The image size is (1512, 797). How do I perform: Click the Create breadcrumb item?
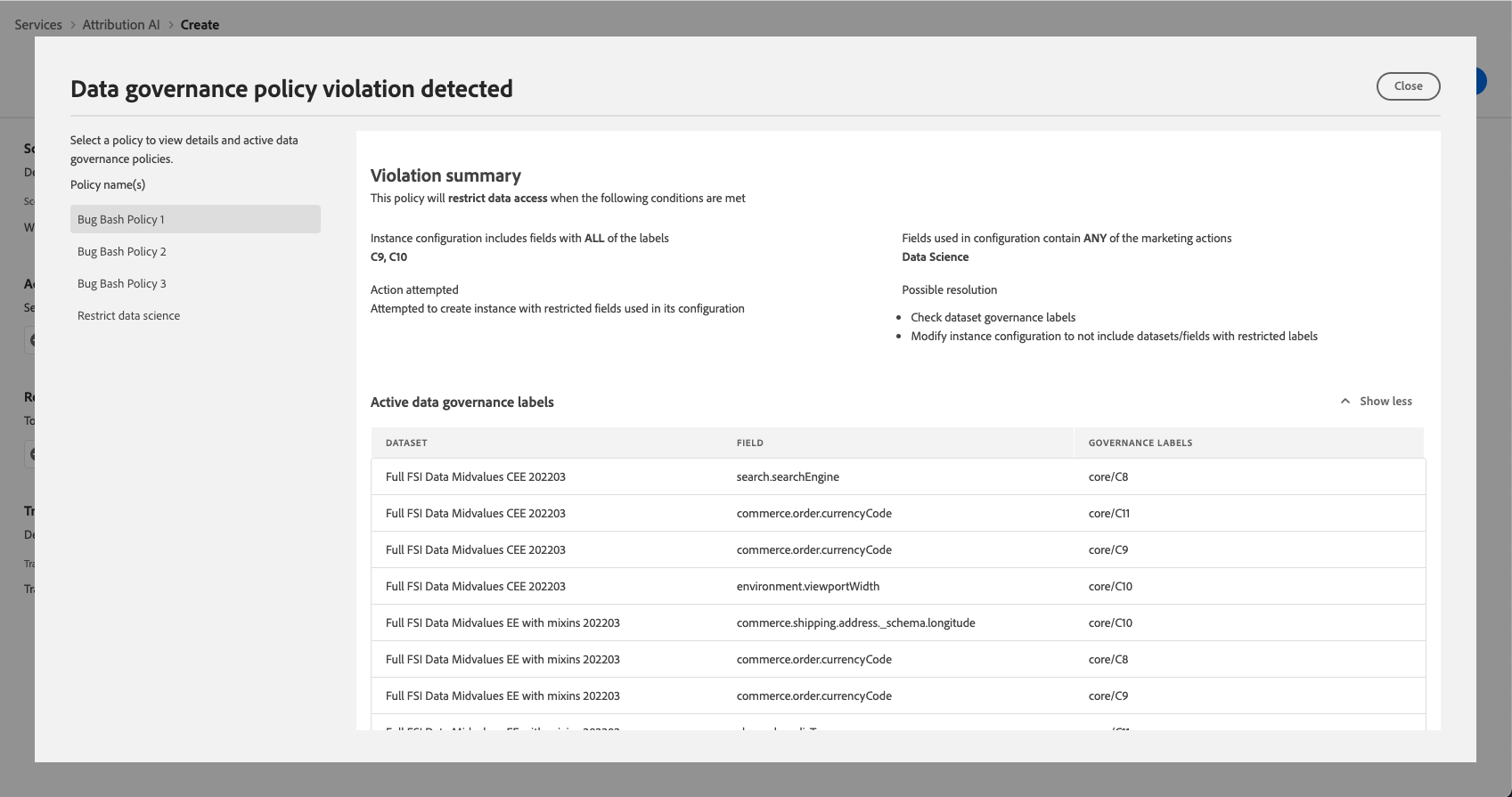[x=200, y=25]
